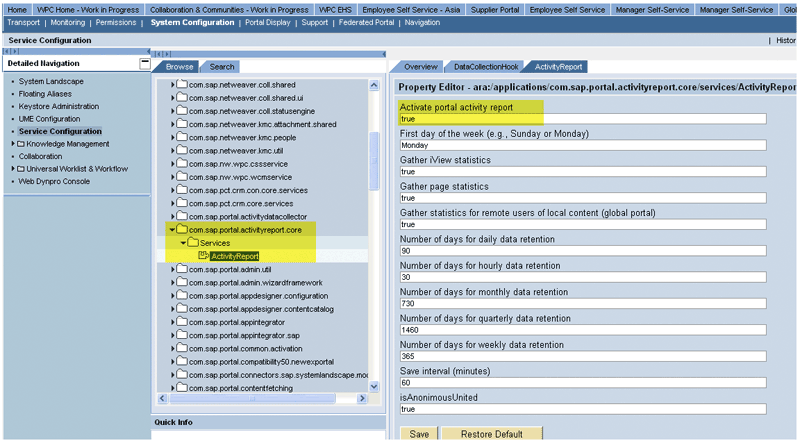Viewport: 800px width, 443px height.
Task: Click quarterly data retention field
Action: coord(583,330)
